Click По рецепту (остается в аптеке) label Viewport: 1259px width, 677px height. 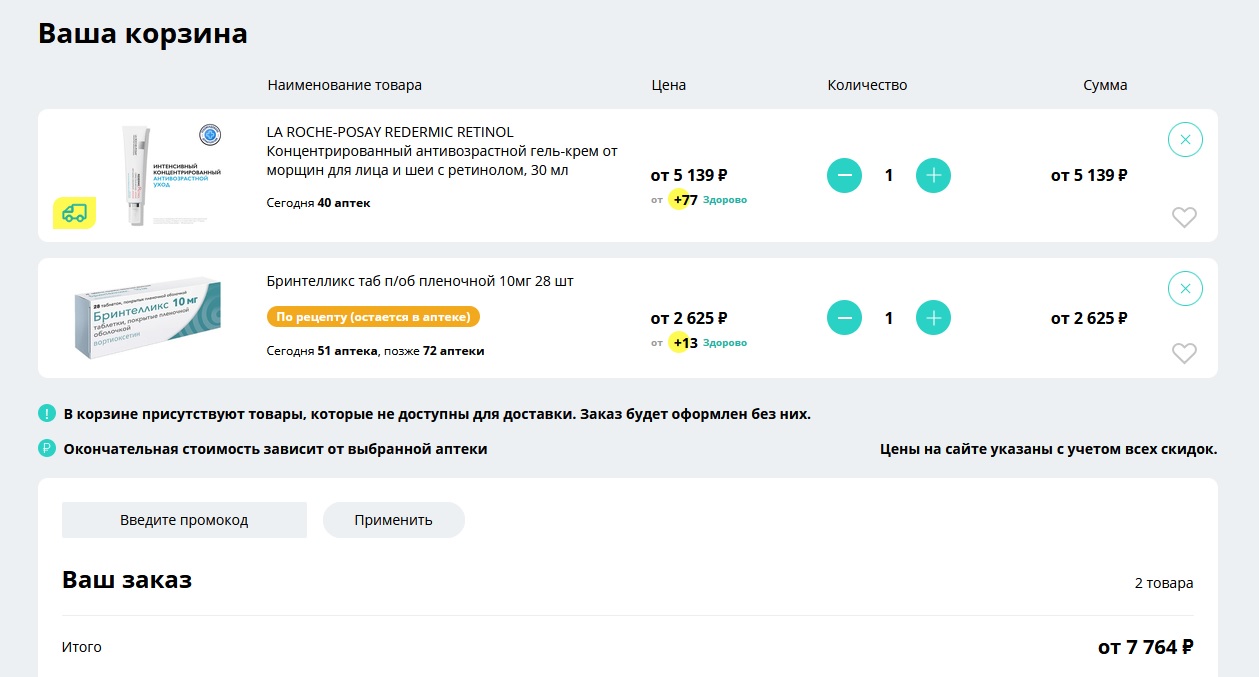374,317
